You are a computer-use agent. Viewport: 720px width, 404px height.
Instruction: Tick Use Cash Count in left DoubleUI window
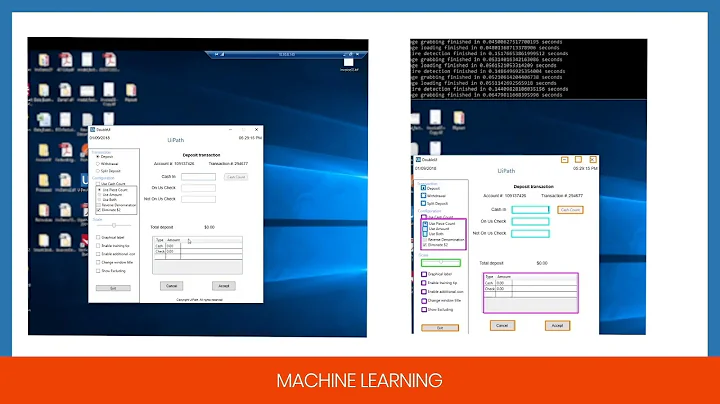pyautogui.click(x=98, y=184)
